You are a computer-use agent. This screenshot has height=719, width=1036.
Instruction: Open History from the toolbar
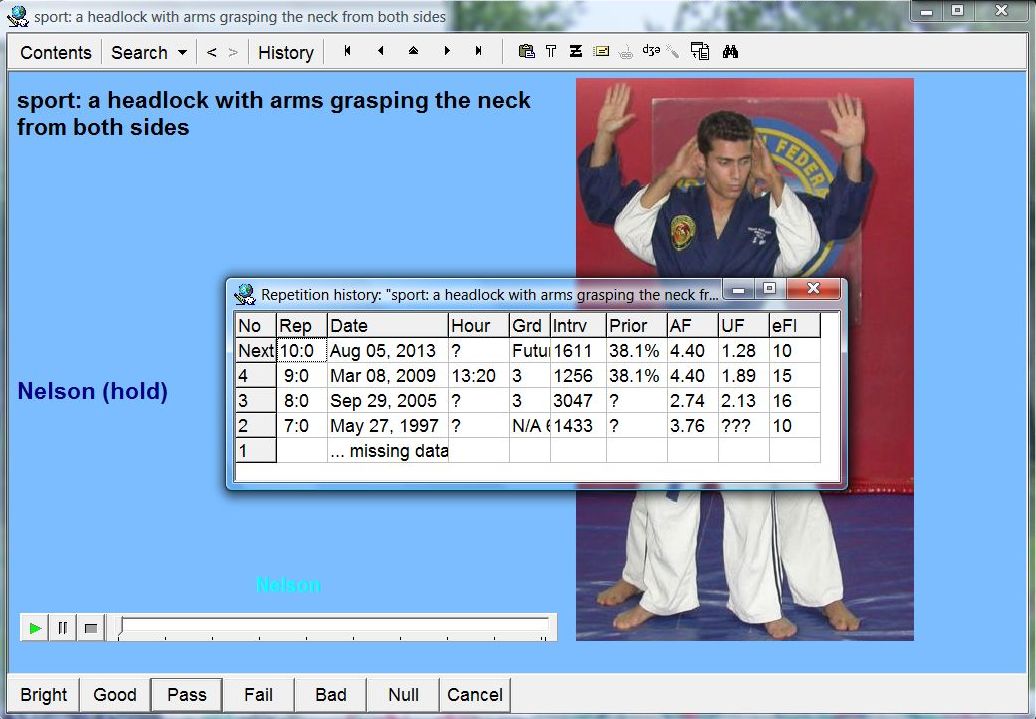[x=285, y=53]
